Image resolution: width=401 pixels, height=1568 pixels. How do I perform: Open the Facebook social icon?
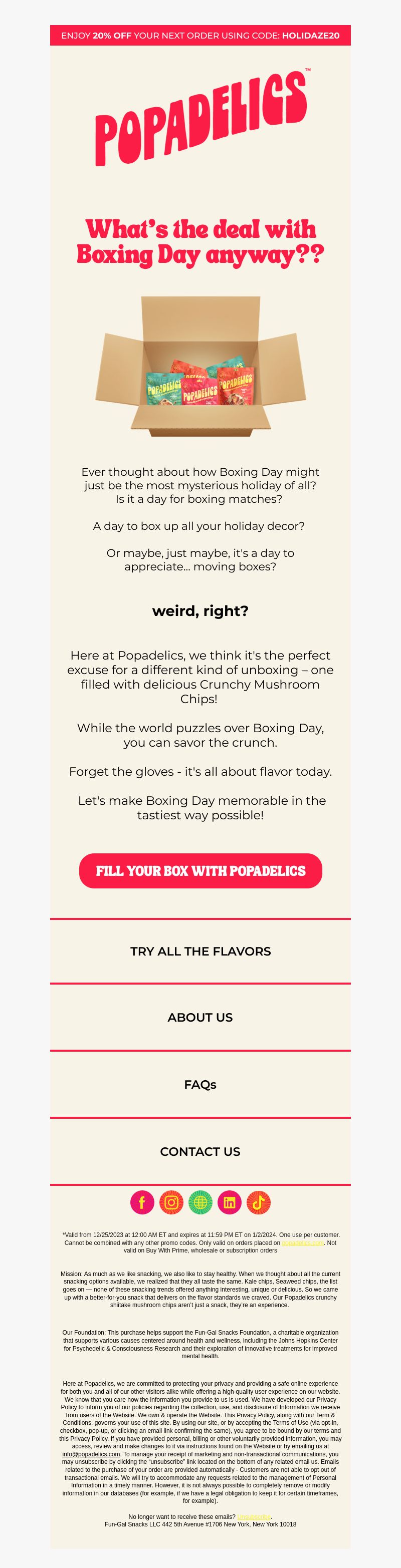pyautogui.click(x=142, y=1202)
